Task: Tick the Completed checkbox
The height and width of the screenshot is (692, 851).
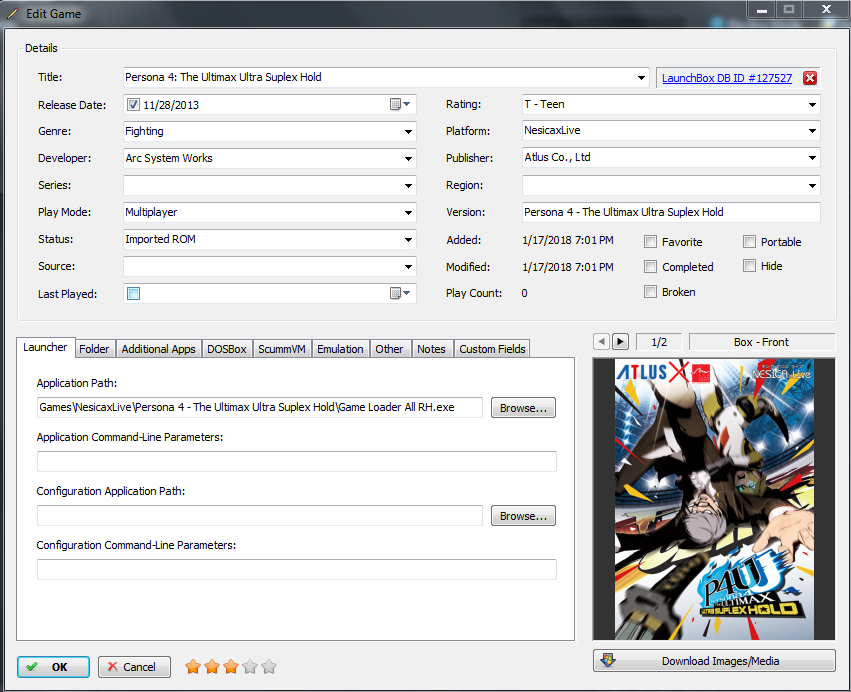Action: [650, 266]
